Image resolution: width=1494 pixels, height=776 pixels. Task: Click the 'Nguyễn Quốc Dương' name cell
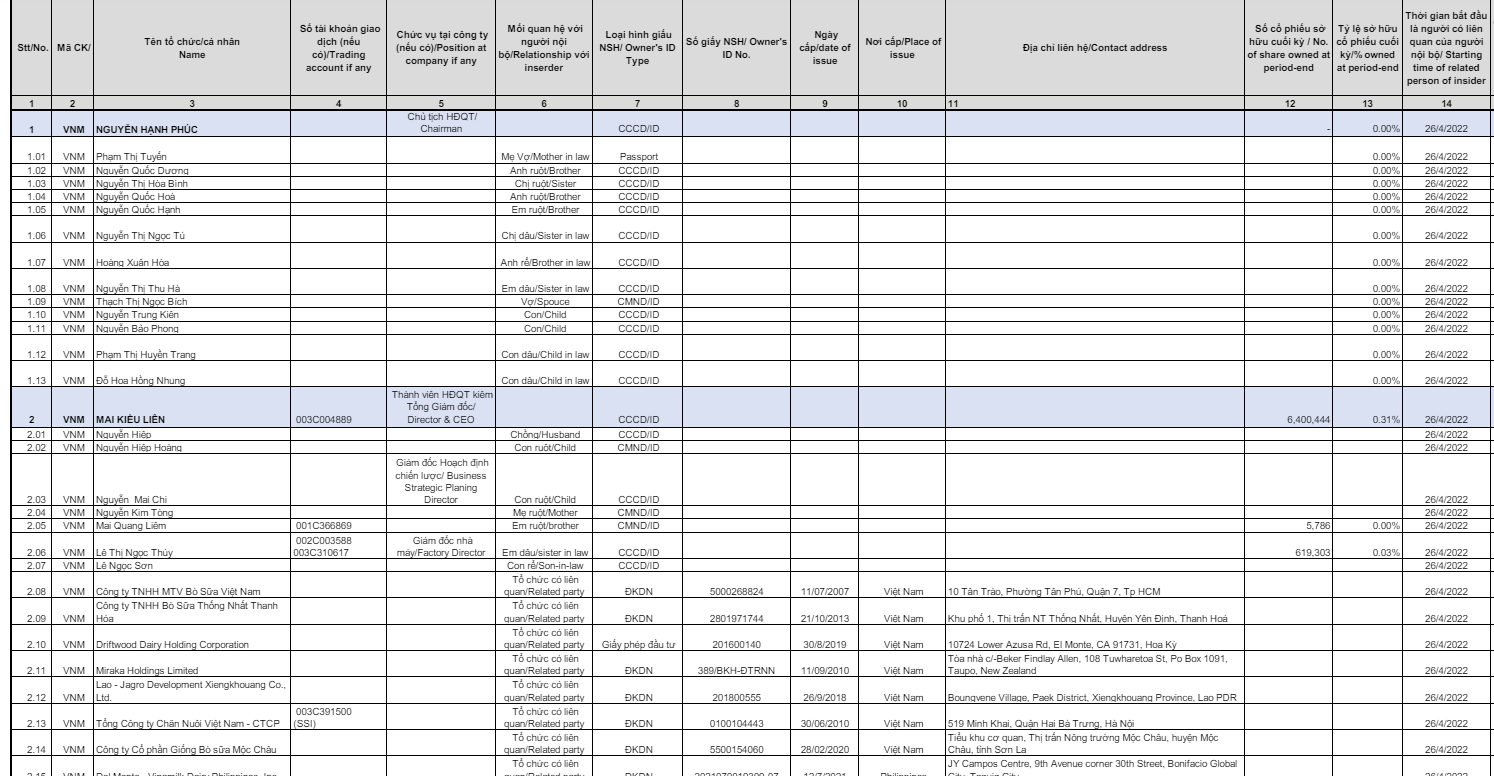[190, 171]
